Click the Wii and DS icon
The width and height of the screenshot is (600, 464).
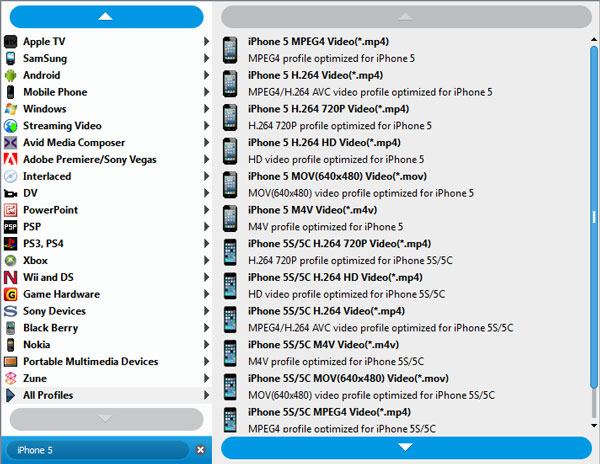click(x=10, y=277)
